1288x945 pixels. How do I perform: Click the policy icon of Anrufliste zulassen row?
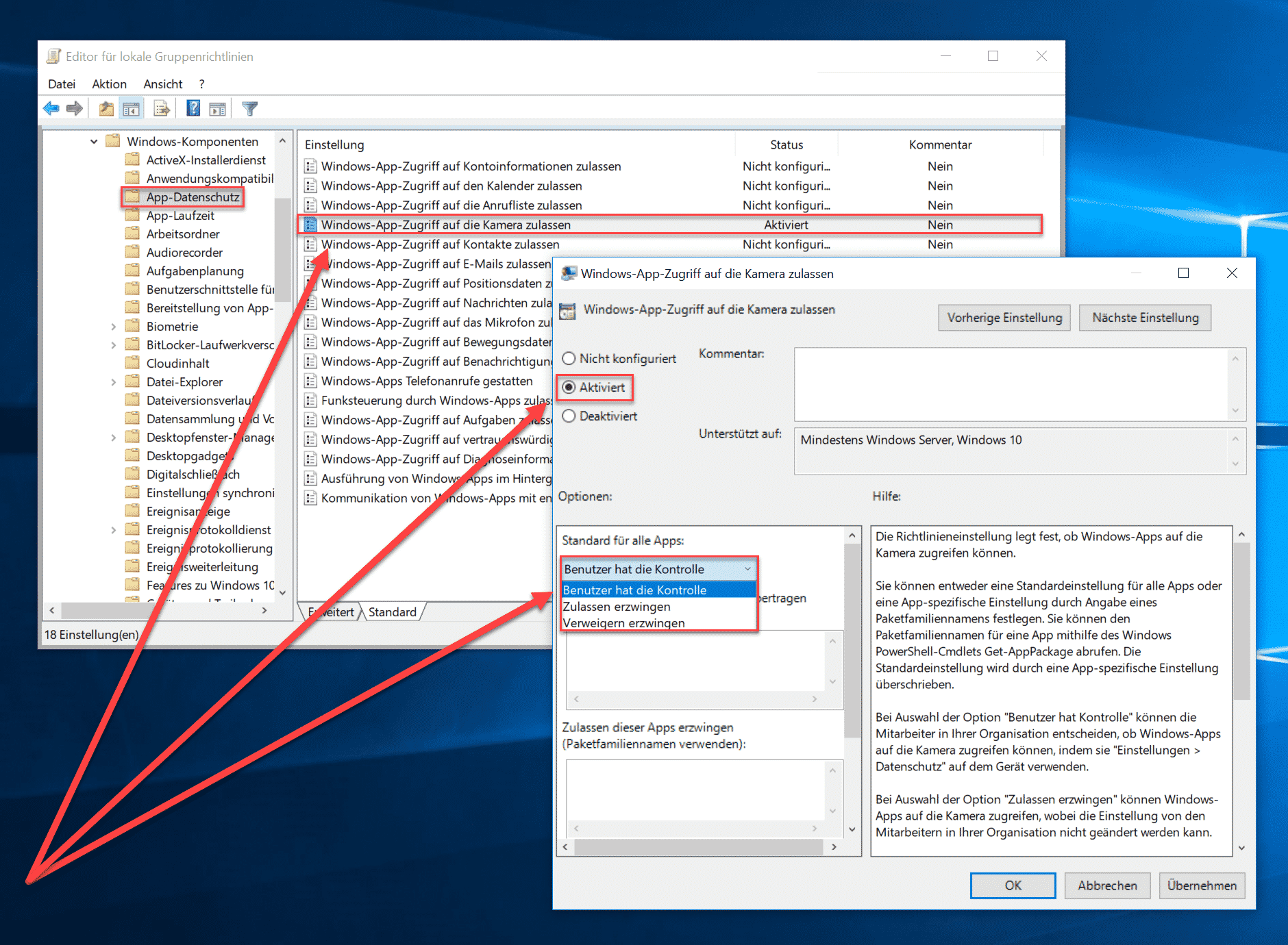click(x=310, y=205)
